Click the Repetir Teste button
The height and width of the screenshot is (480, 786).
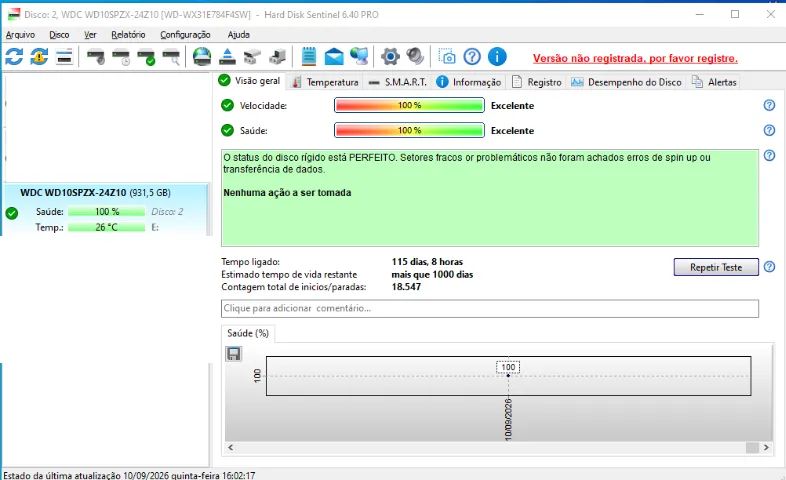[716, 267]
